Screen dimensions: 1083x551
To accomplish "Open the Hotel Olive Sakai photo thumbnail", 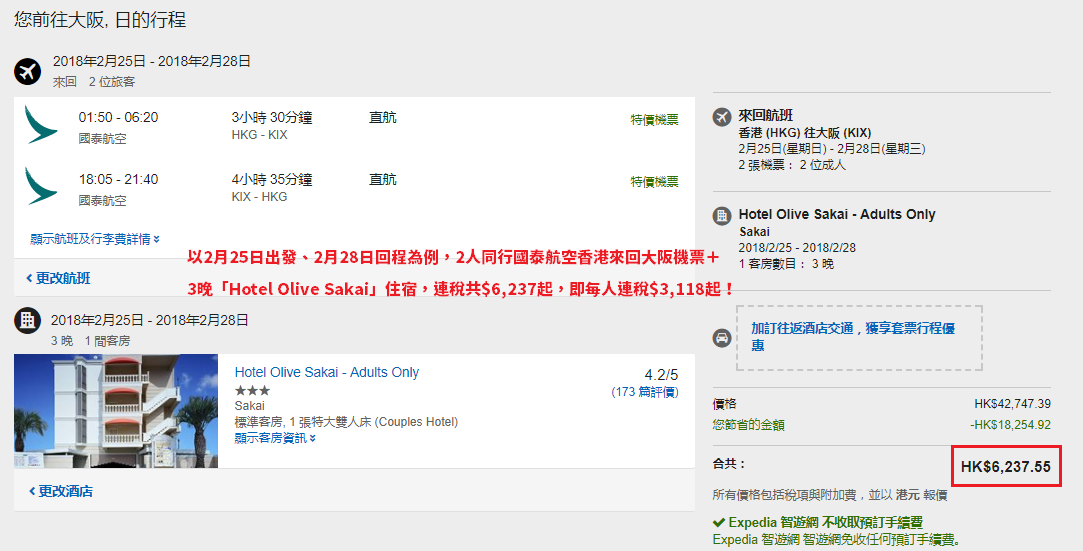I will [x=116, y=411].
